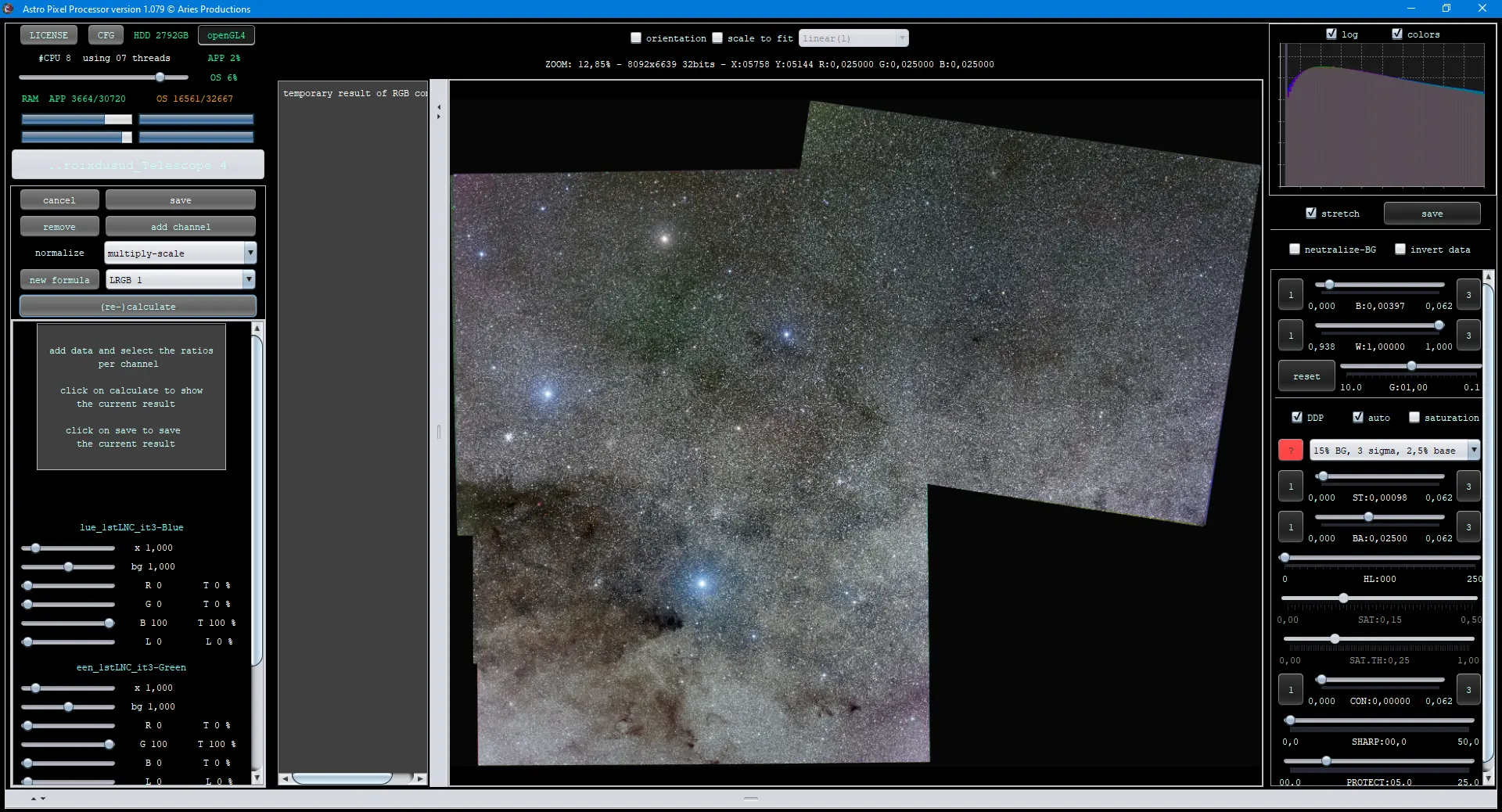Click the (re-)calculate button
The image size is (1502, 812).
[x=138, y=306]
